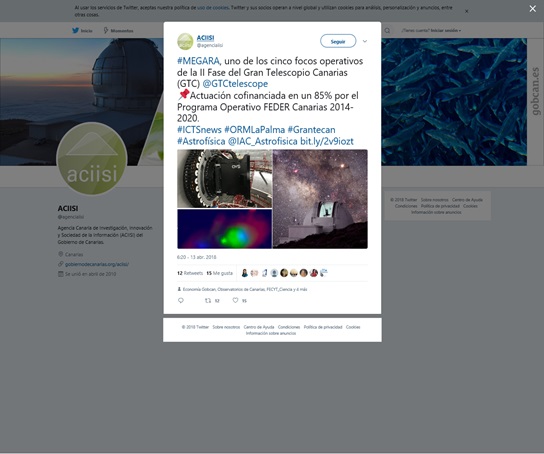Screen dimensions: 544x454
Task: Click the reply speech bubble icon
Action: pos(181,300)
